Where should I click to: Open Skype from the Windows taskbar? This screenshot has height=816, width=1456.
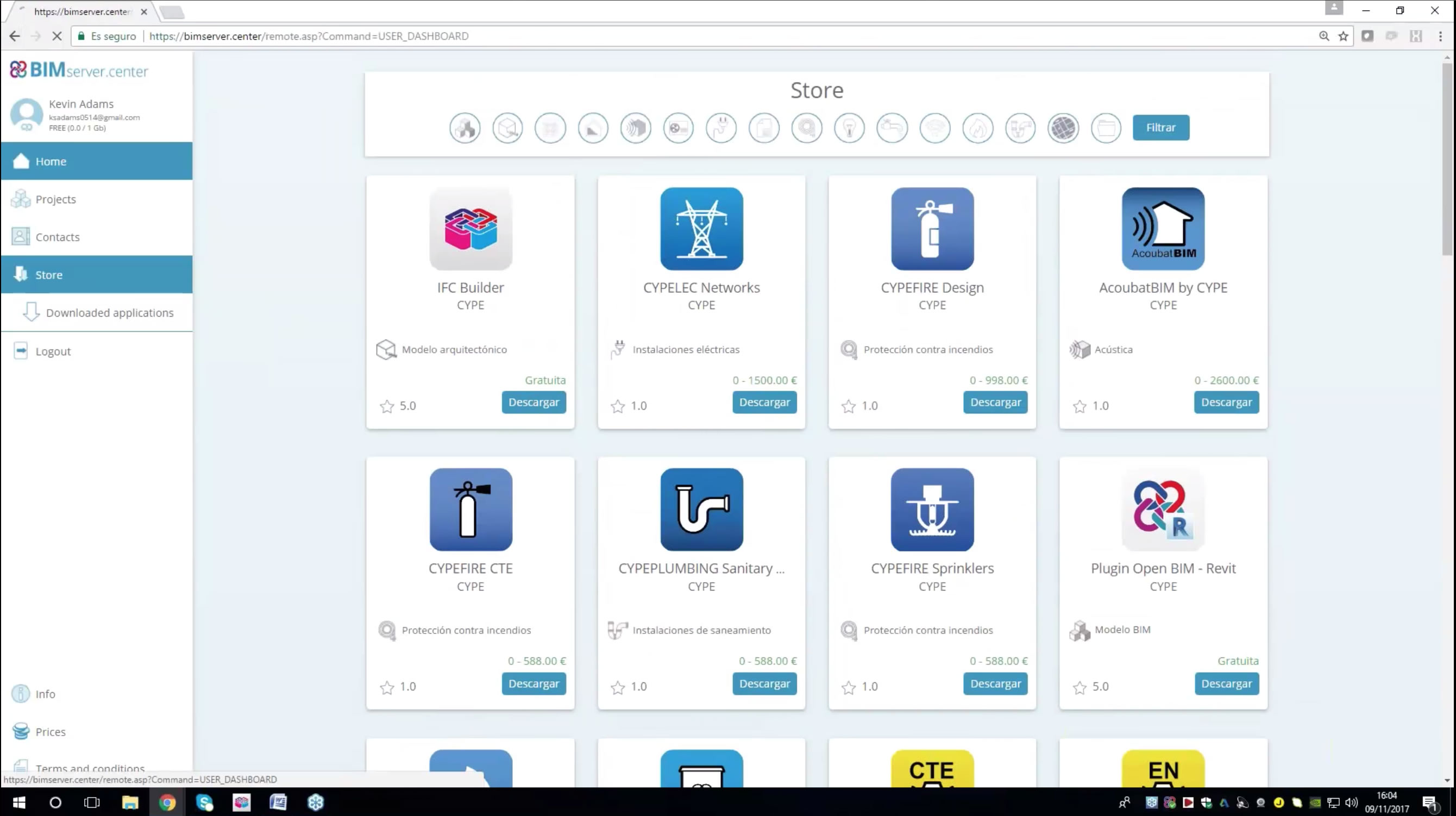(x=204, y=802)
